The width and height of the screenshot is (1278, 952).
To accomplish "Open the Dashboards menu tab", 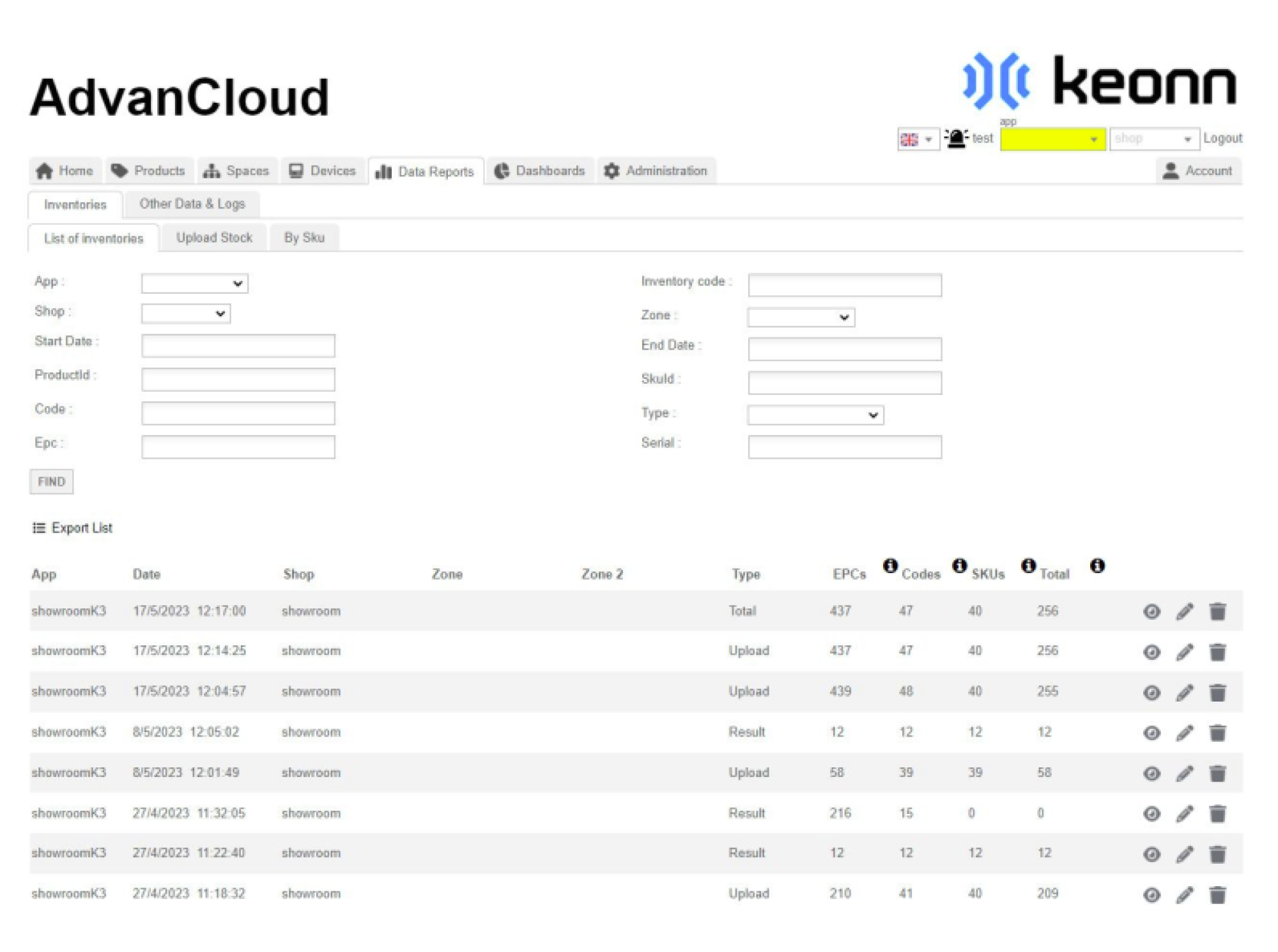I will pyautogui.click(x=540, y=171).
